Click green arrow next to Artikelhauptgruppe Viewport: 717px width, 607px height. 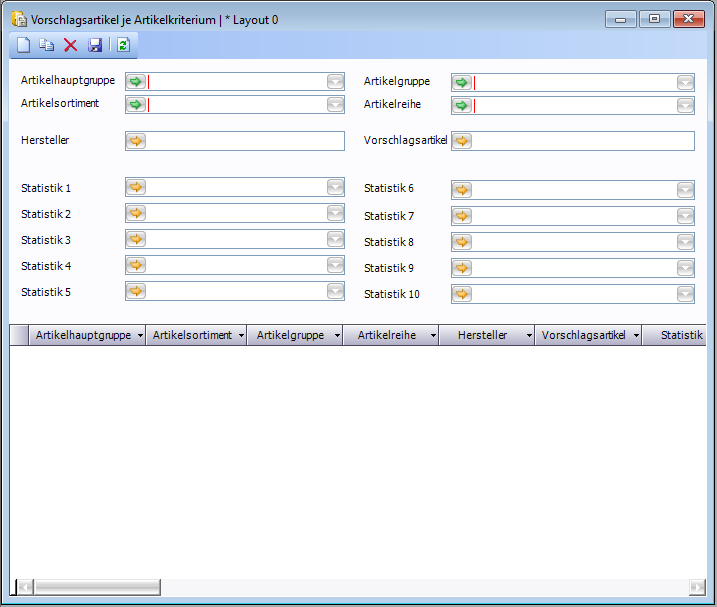pos(136,82)
